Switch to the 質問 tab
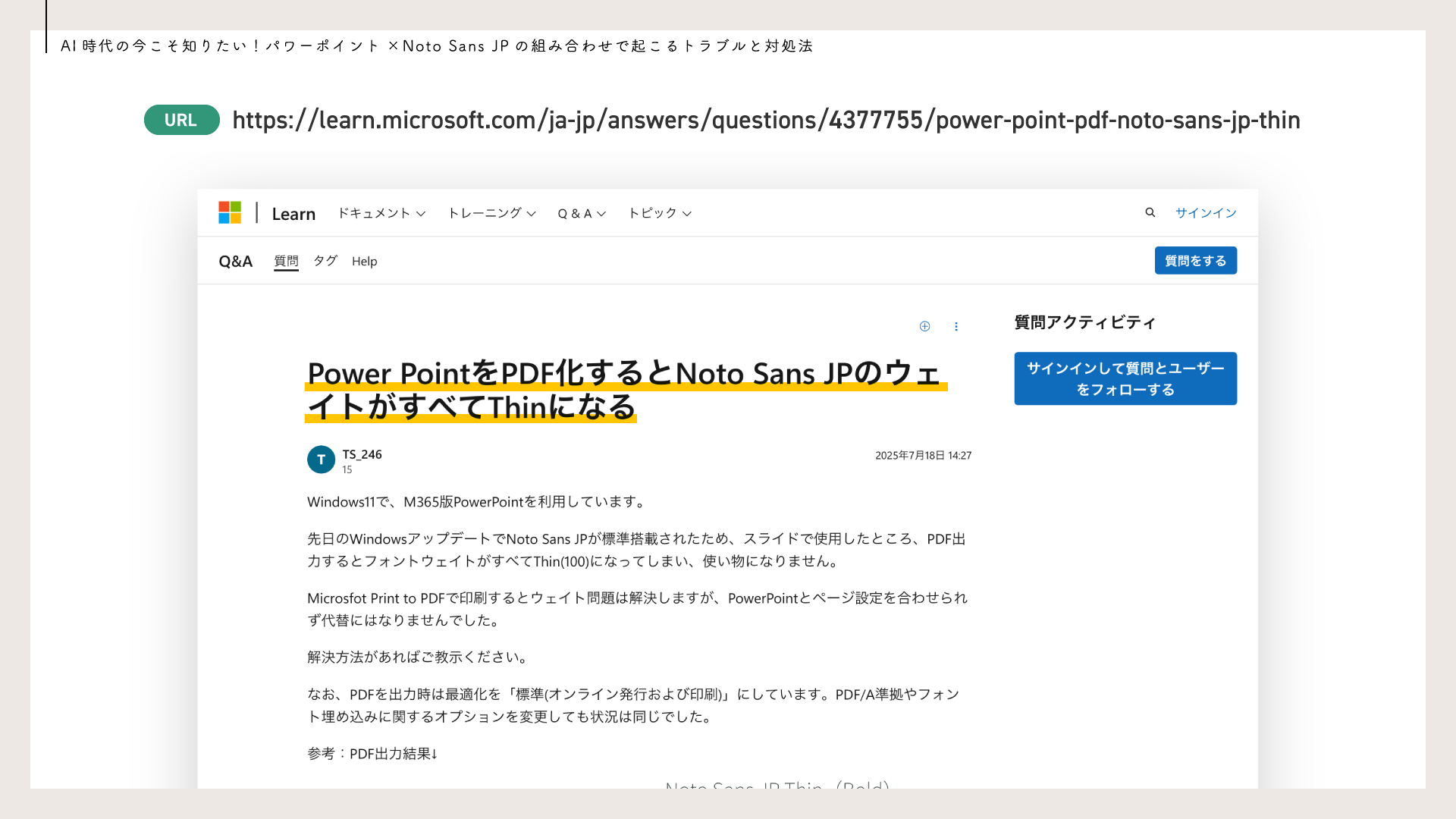1456x819 pixels. coord(286,261)
